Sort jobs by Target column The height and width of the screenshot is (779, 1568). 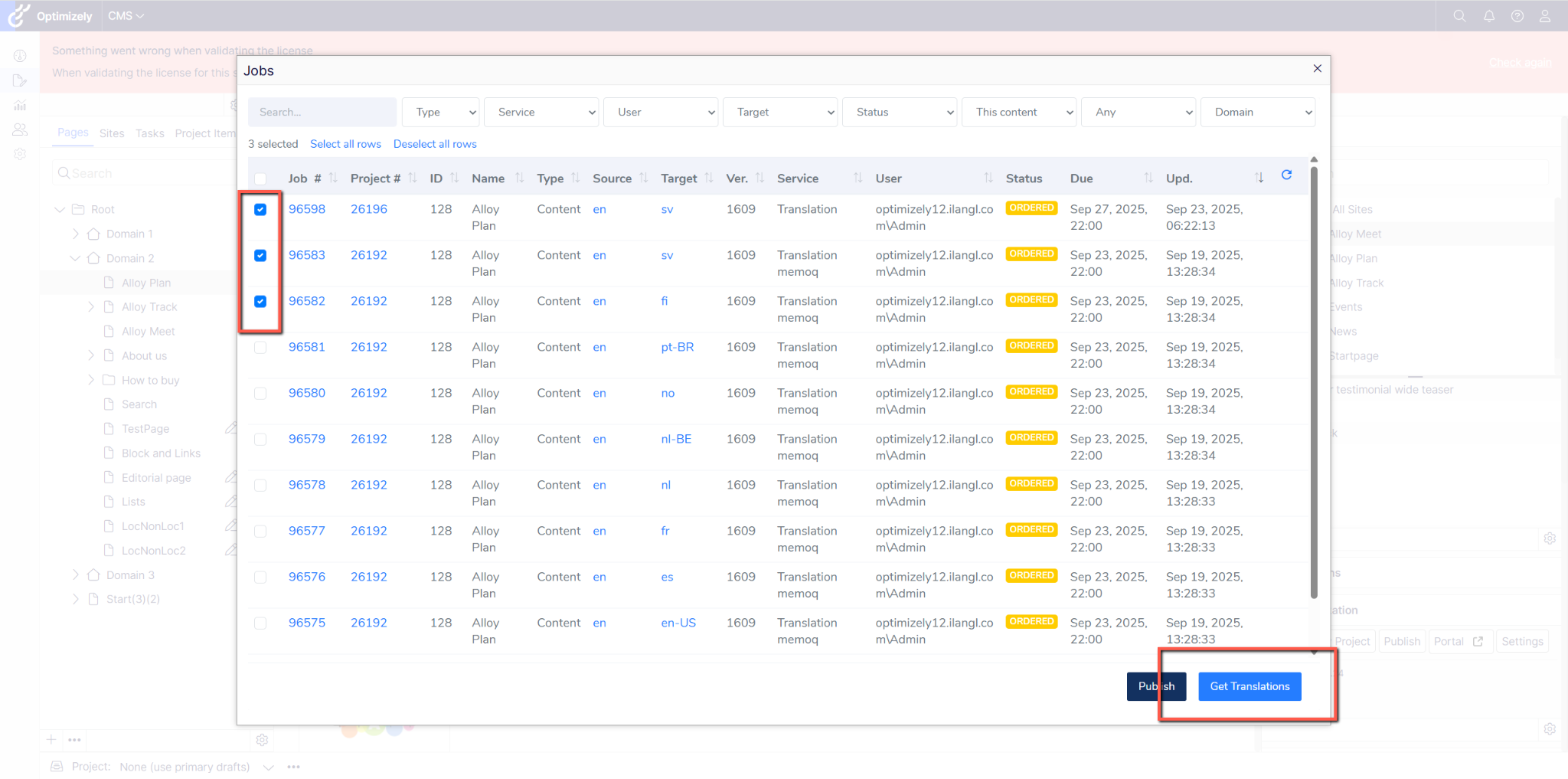tap(709, 178)
